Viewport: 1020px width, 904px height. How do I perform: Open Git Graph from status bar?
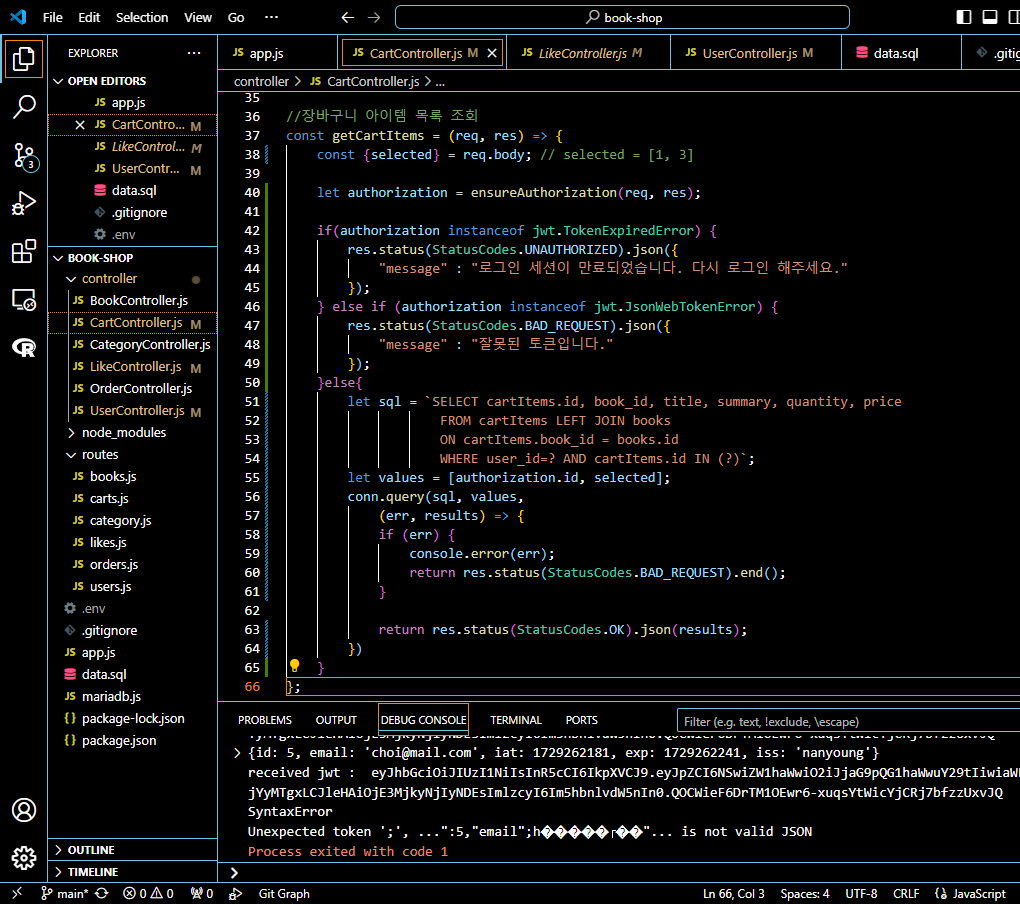coord(284,894)
